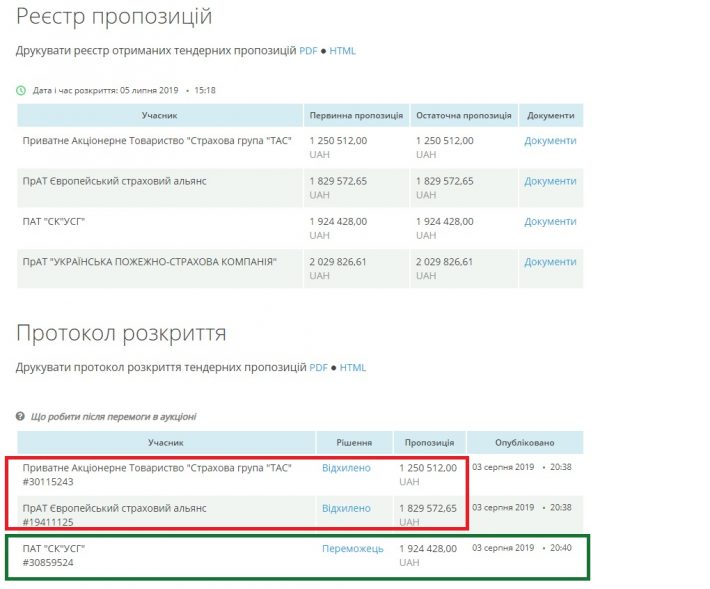Open documents for Європейський страховий альянс
The image size is (710, 589).
pos(550,181)
